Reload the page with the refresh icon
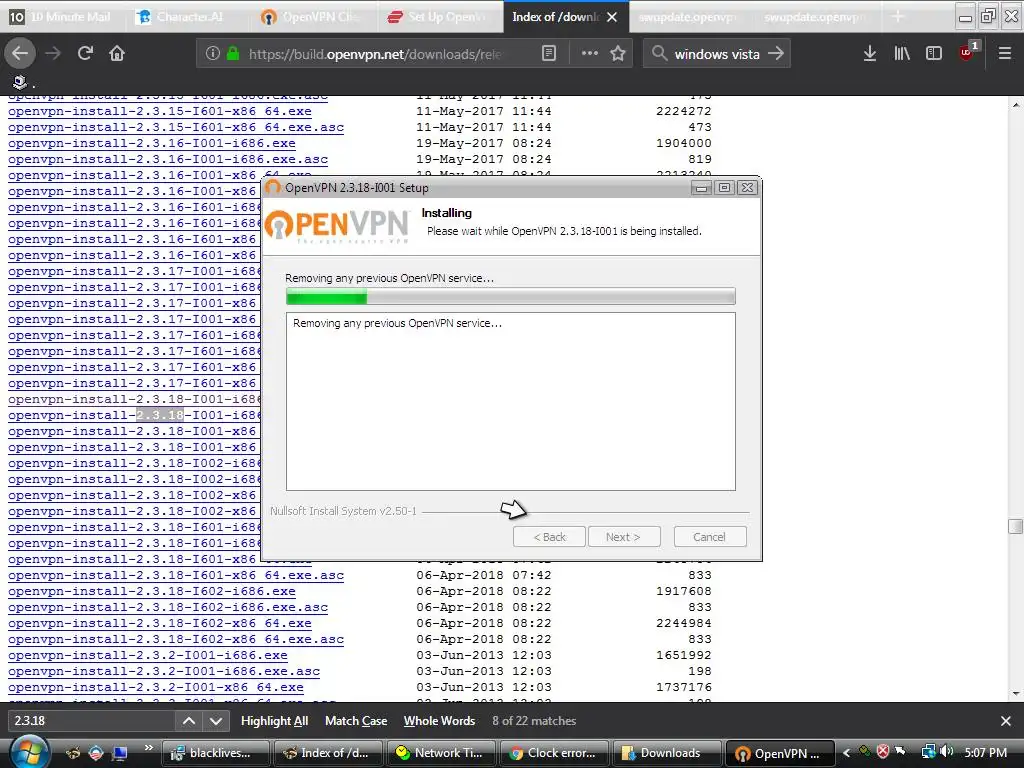 click(x=85, y=53)
